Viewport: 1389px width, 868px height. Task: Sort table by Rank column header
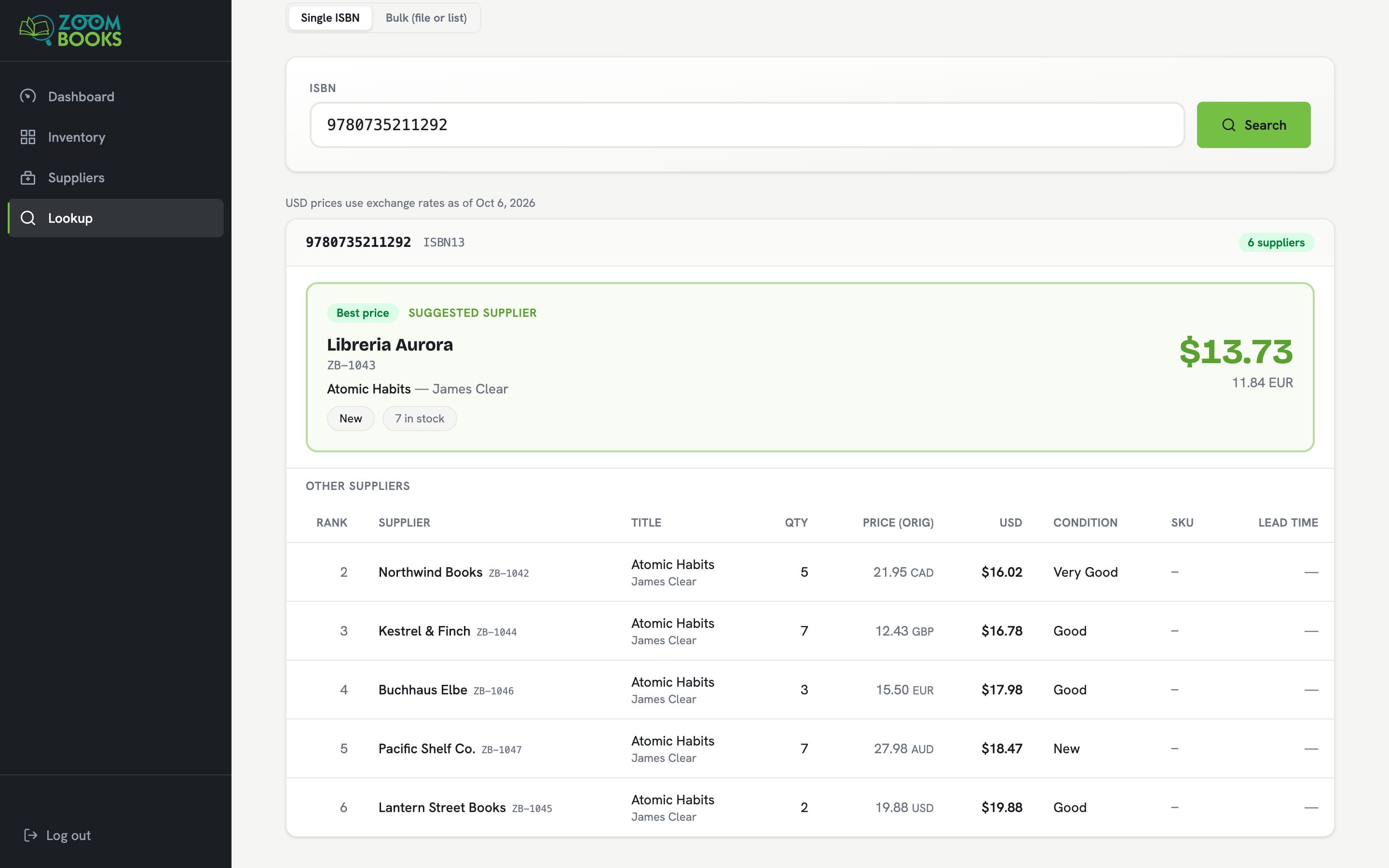point(332,522)
